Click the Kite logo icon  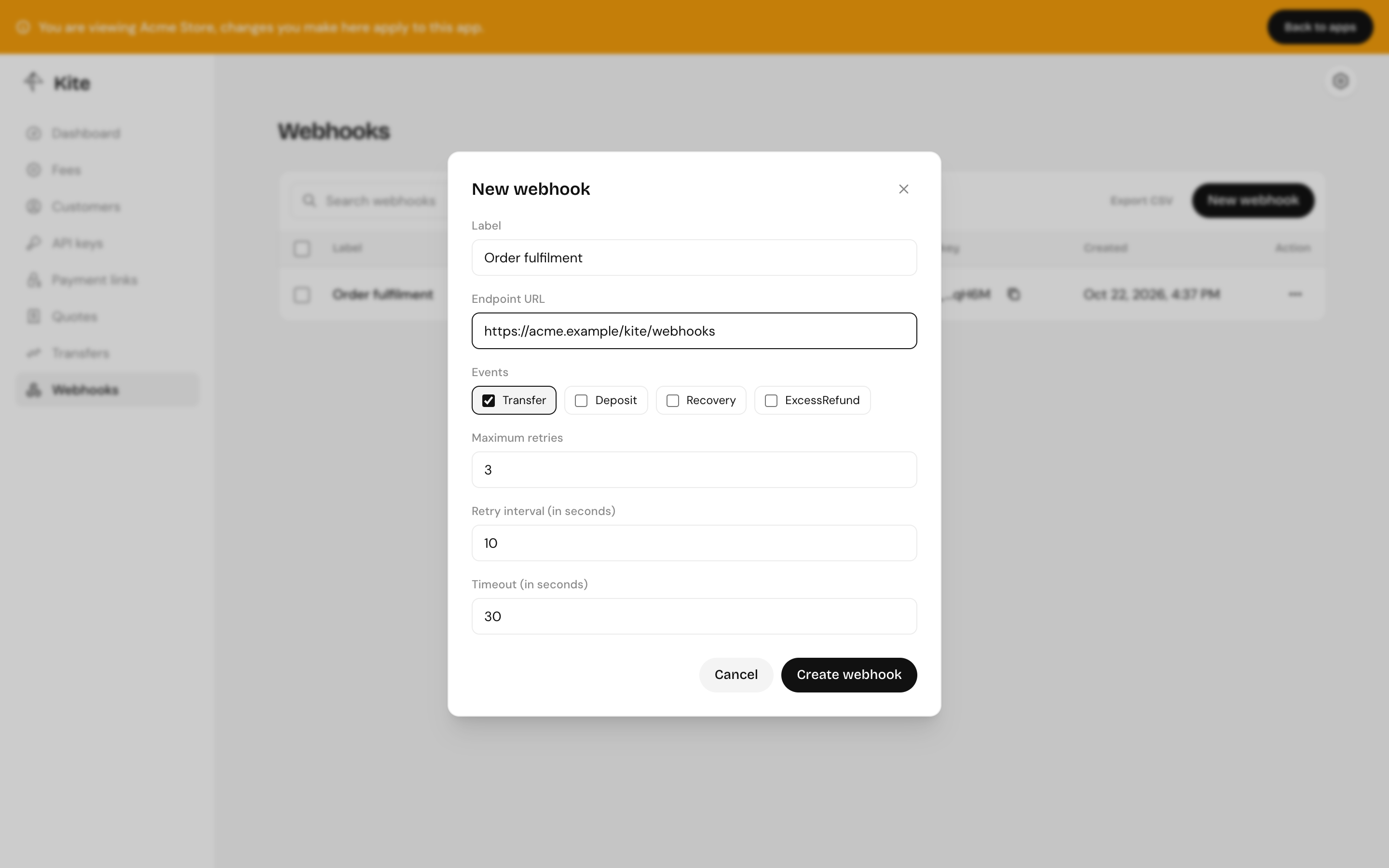tap(33, 82)
